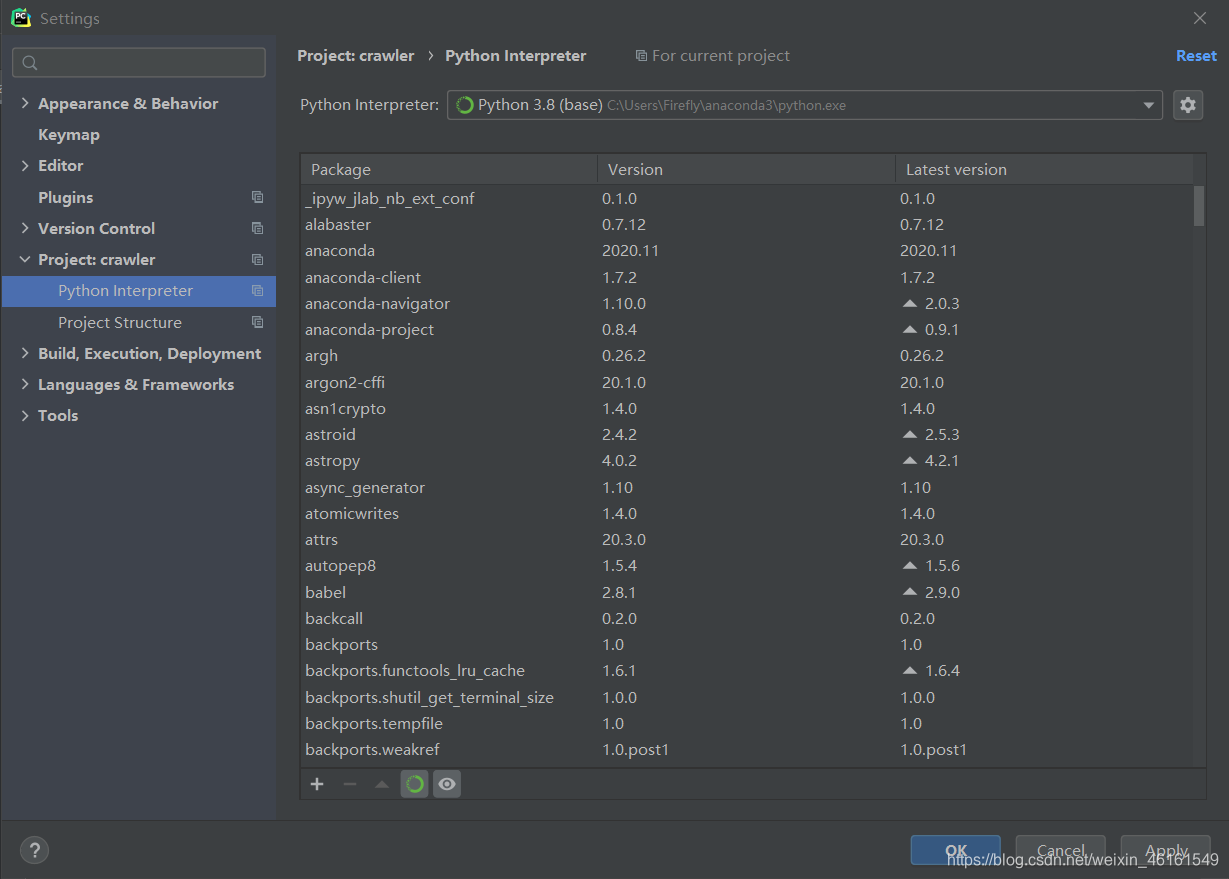Click the Apply button
Image resolution: width=1229 pixels, height=879 pixels.
(1166, 850)
